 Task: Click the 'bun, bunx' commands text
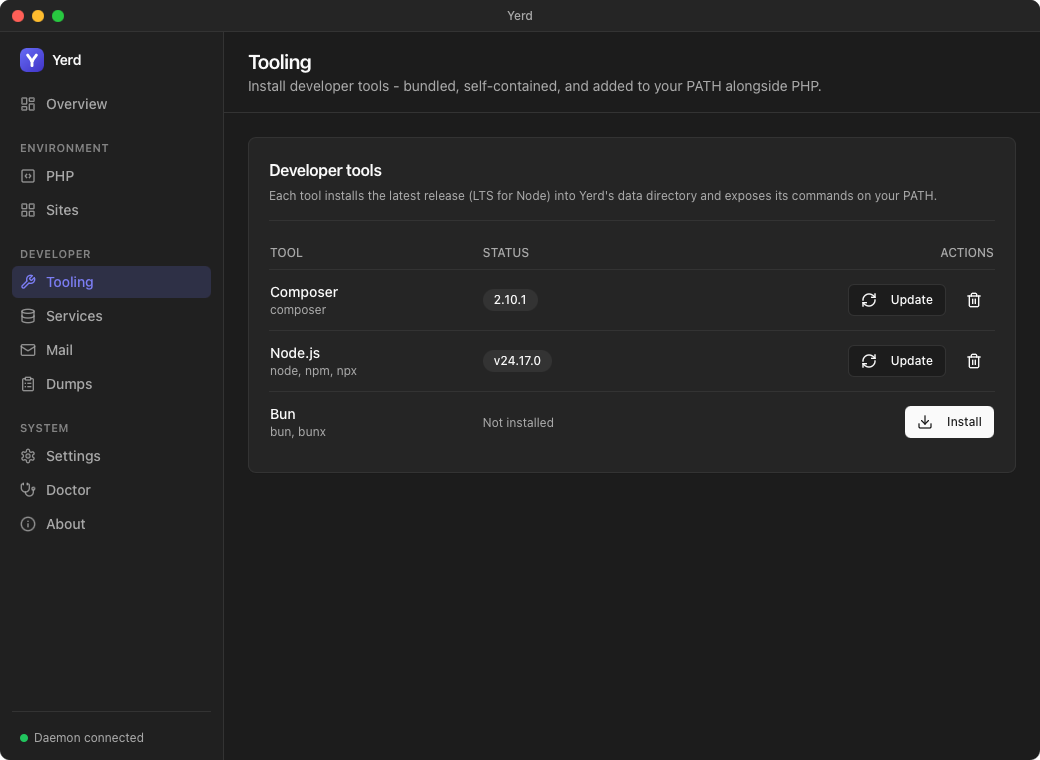click(298, 432)
